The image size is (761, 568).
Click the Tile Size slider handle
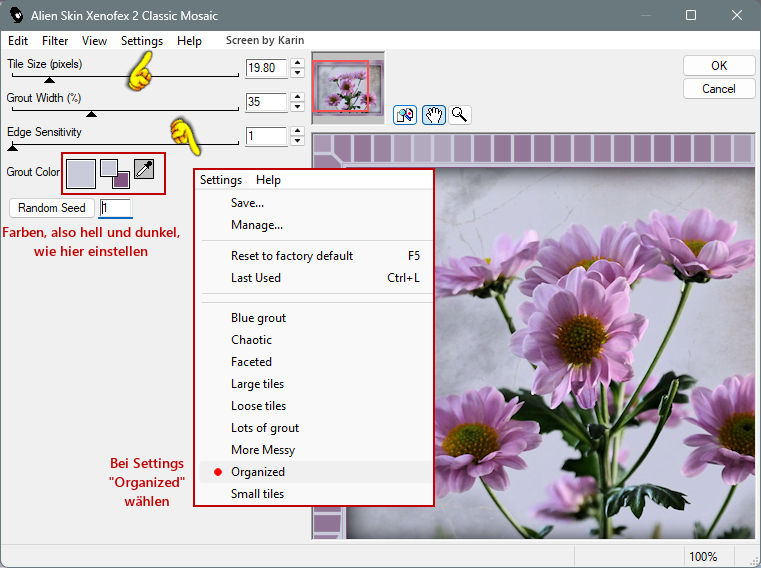click(x=50, y=79)
